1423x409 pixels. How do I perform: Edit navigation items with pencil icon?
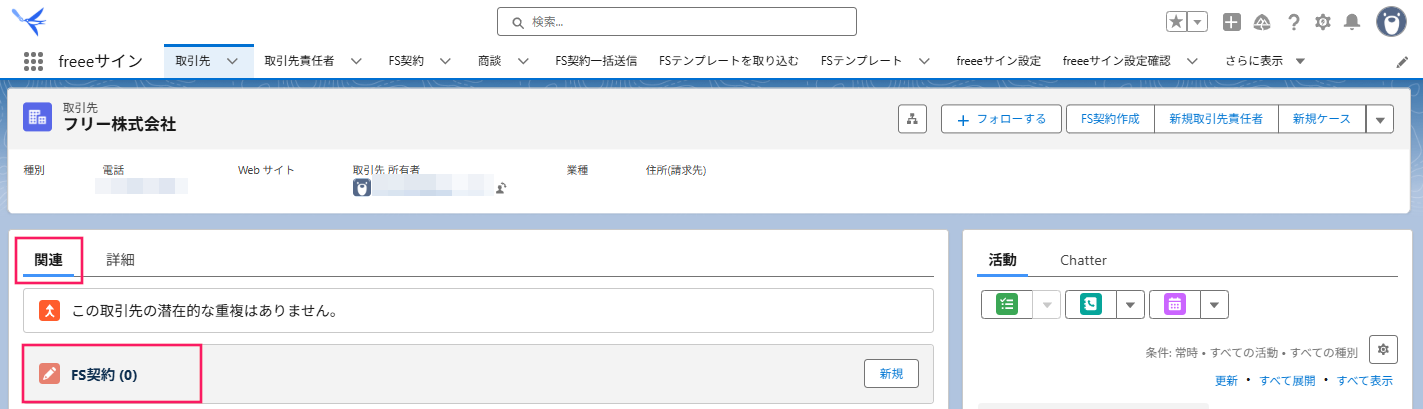(x=1402, y=61)
